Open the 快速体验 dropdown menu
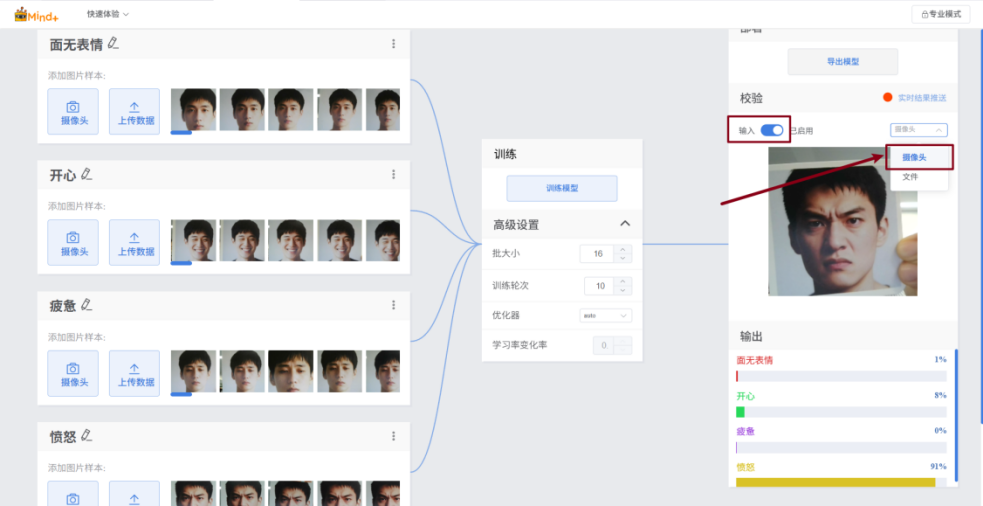The height and width of the screenshot is (506, 983). (x=108, y=14)
